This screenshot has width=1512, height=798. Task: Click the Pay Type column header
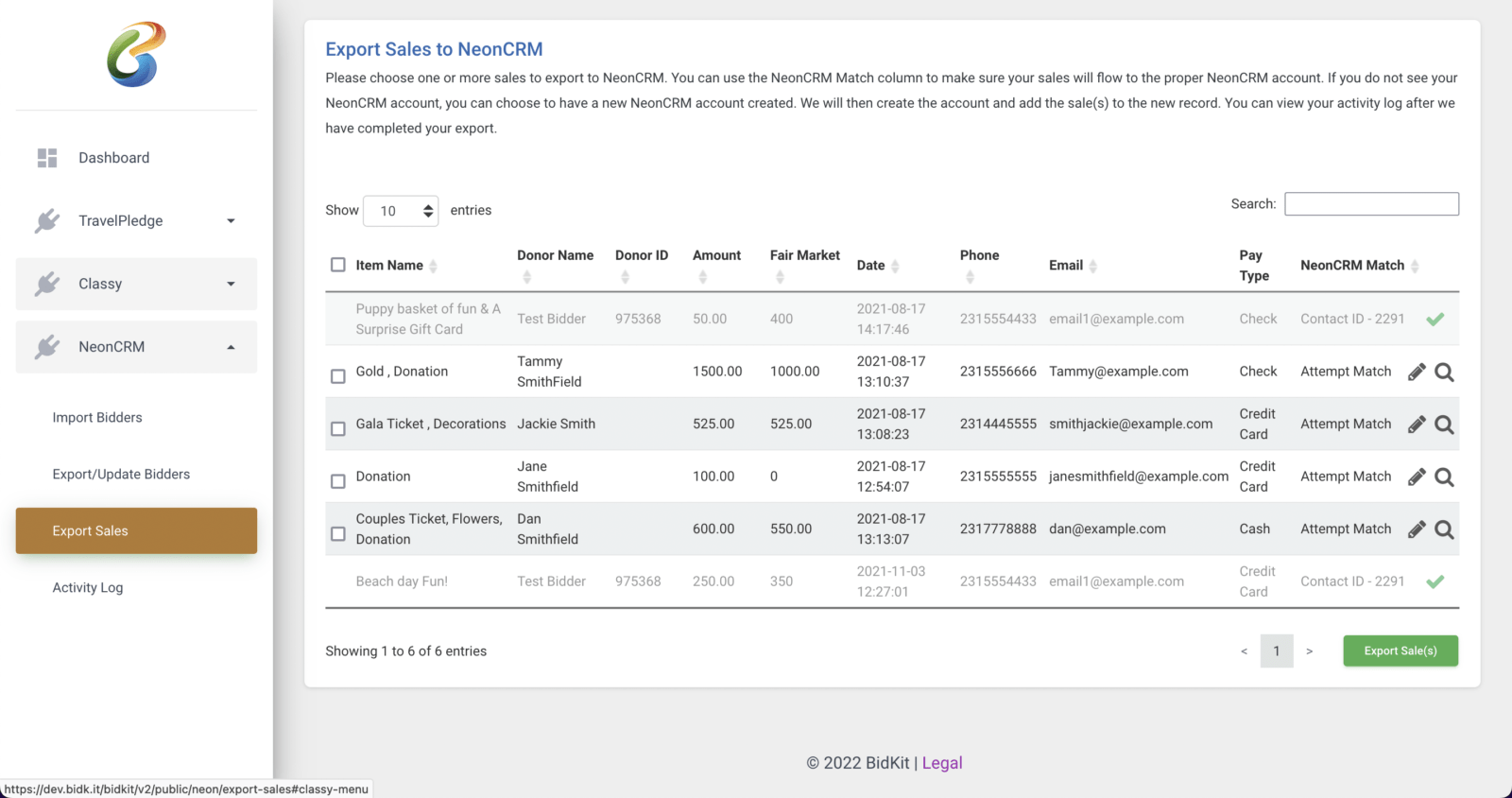pyautogui.click(x=1254, y=266)
